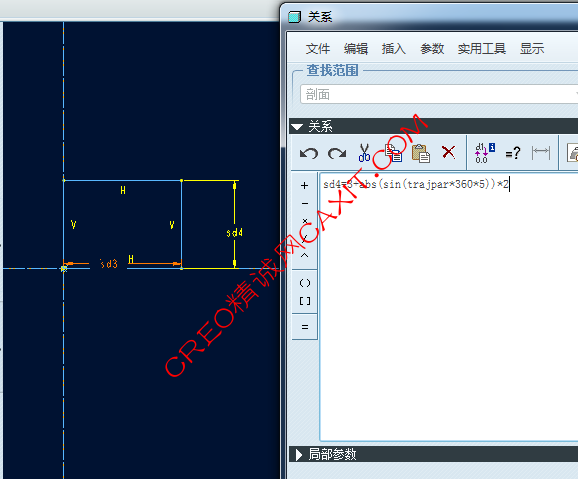Viewport: 578px width, 479px height.
Task: Copy relation text using copy icon
Action: pos(393,153)
